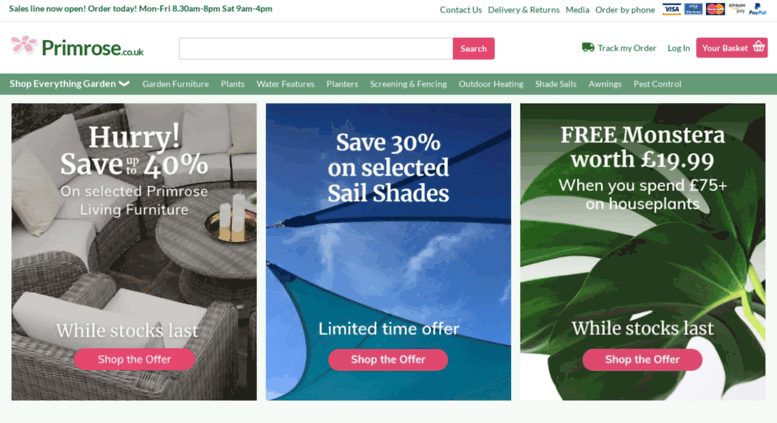Viewport: 777px width, 423px height.
Task: Open the Garden Furniture menu
Action: click(x=175, y=84)
